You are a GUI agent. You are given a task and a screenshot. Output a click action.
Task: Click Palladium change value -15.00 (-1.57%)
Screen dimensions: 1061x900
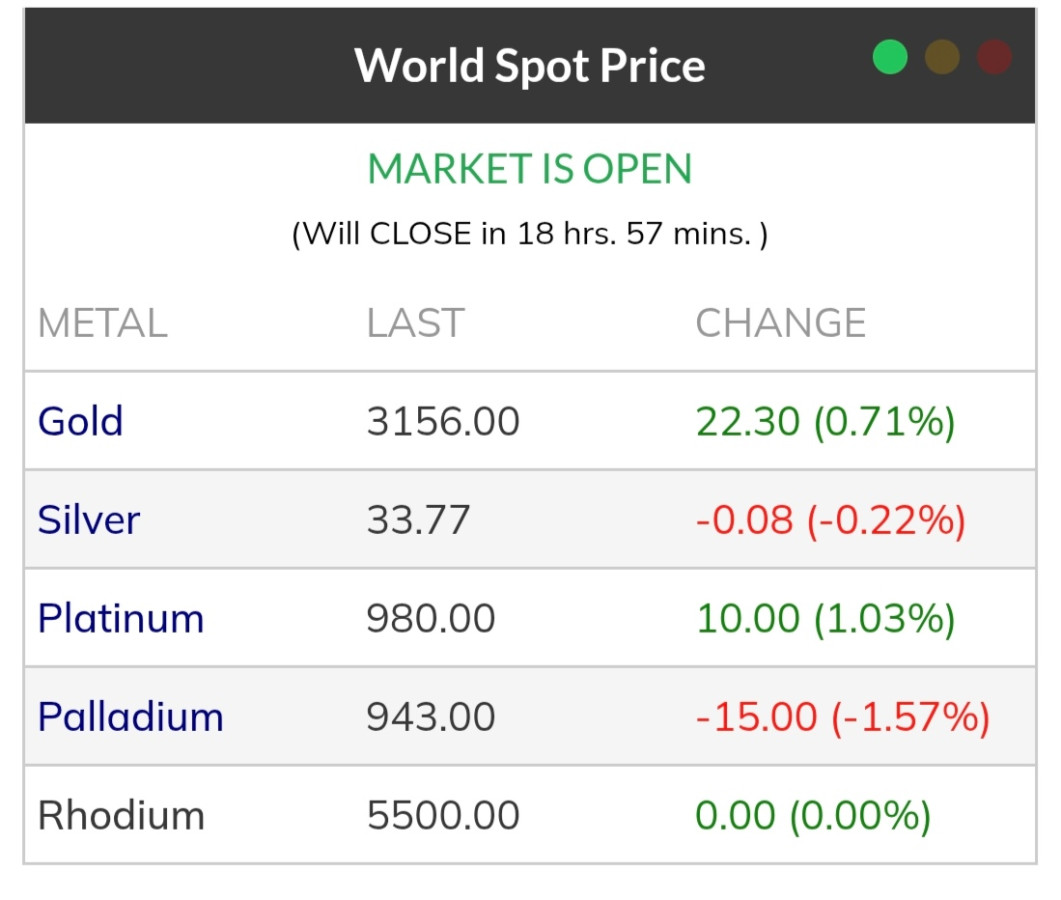click(x=842, y=717)
